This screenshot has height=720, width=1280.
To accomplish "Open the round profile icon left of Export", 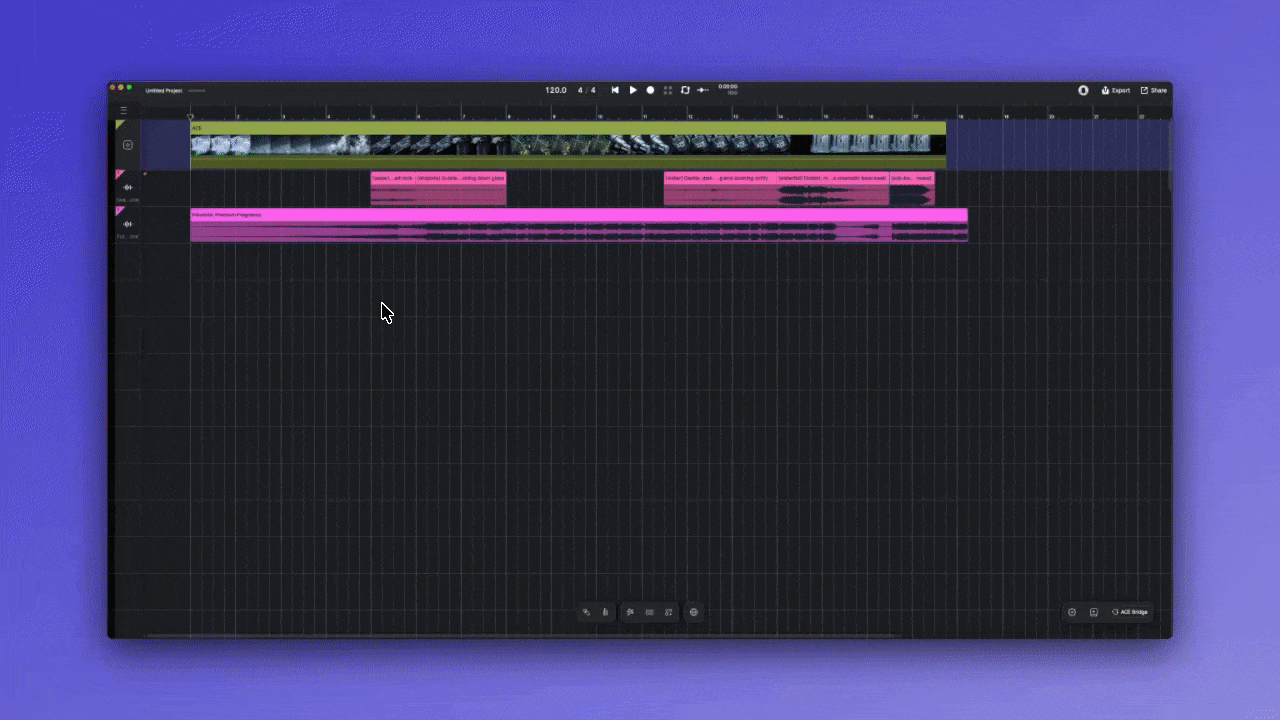I will pyautogui.click(x=1083, y=90).
